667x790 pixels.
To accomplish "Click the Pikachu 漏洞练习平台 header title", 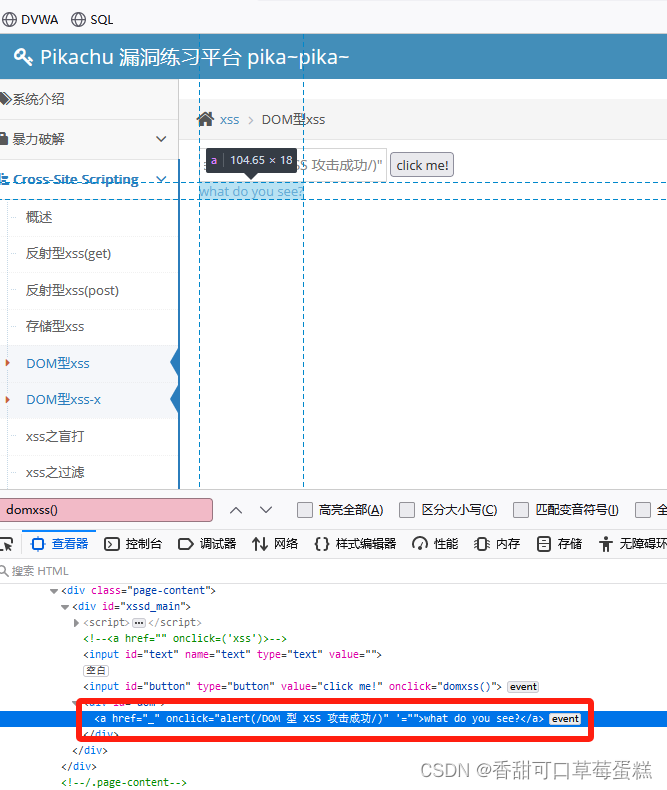I will tap(194, 57).
